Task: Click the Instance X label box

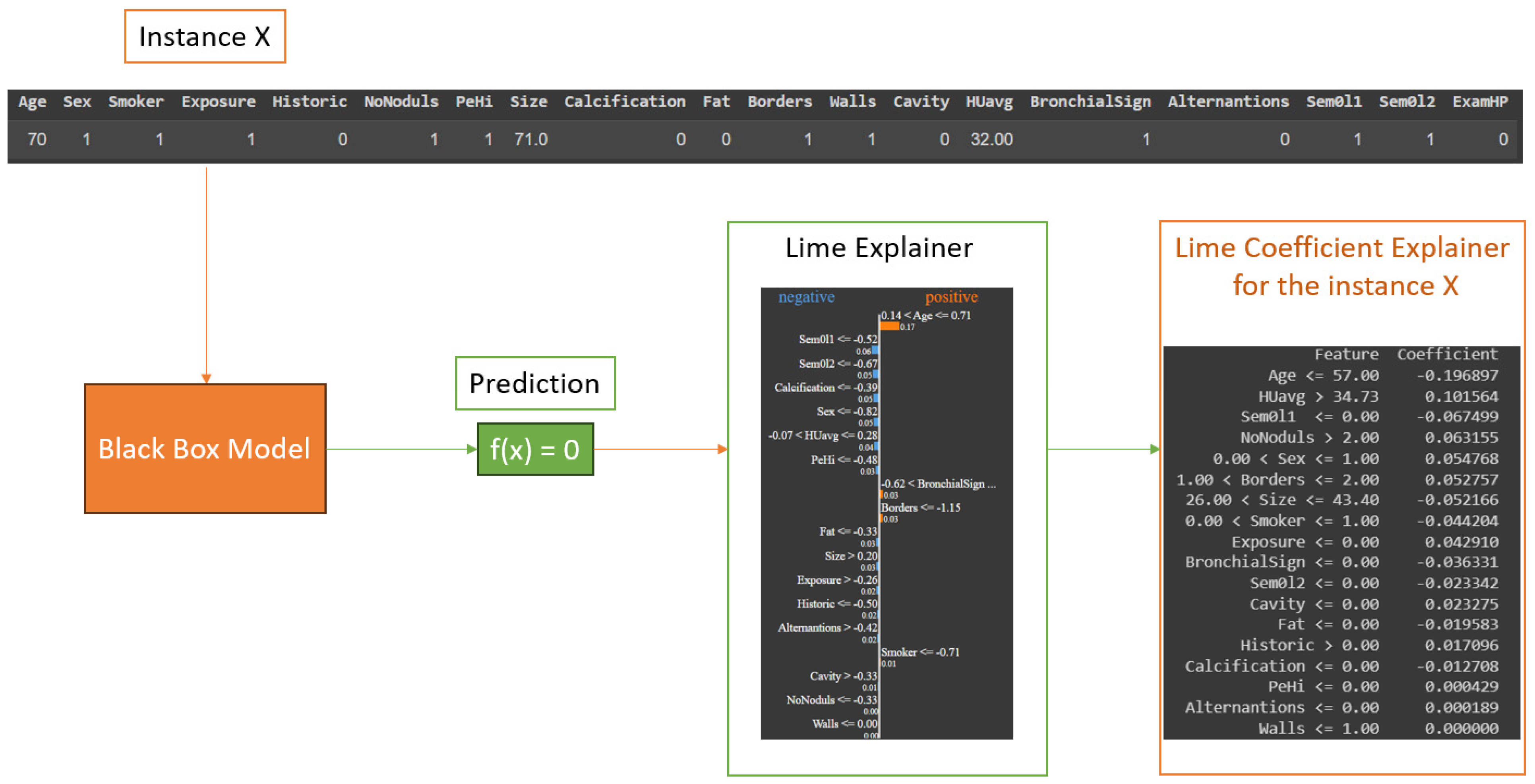Action: pyautogui.click(x=204, y=36)
